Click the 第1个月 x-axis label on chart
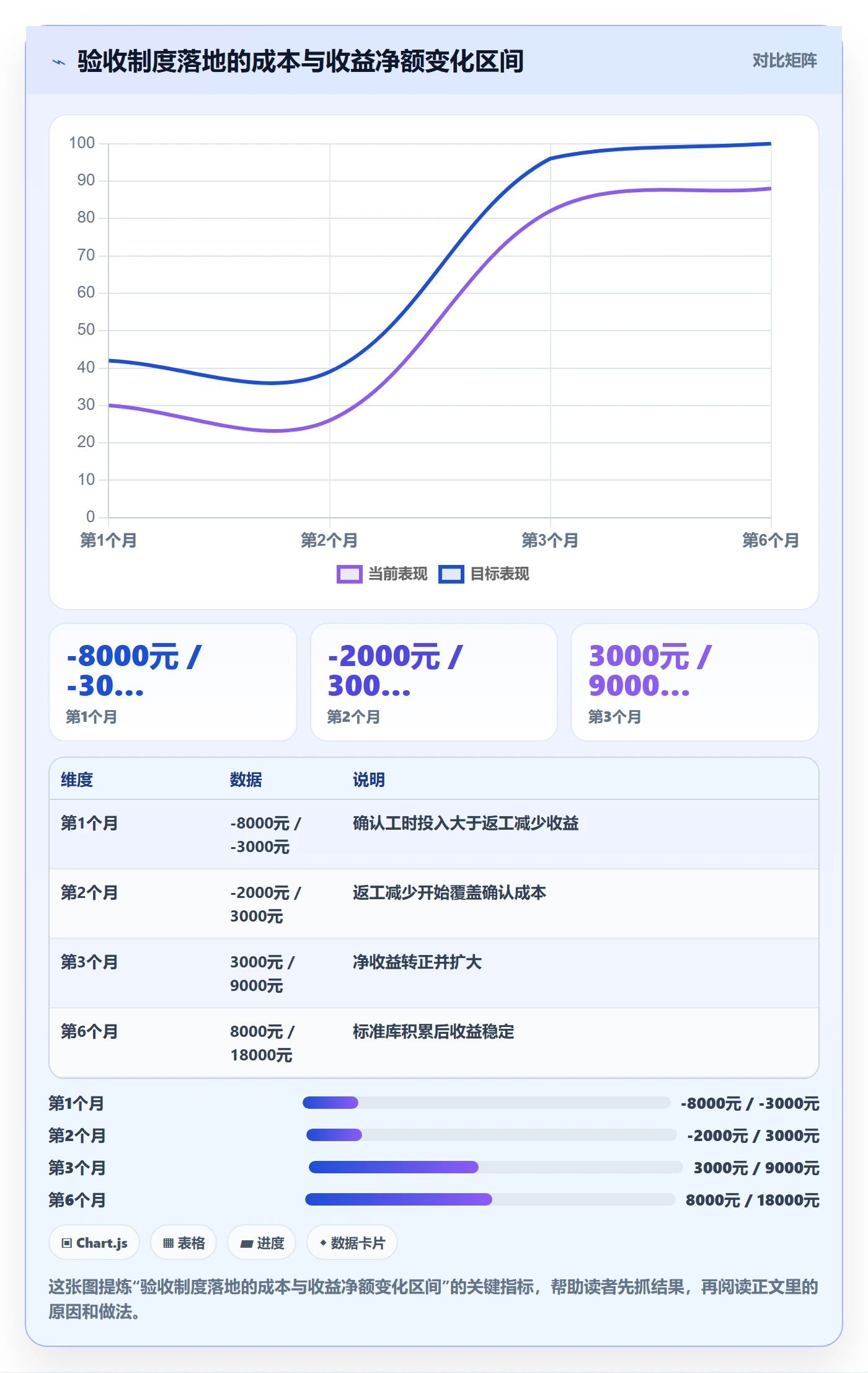The image size is (868, 1373). coord(108,540)
